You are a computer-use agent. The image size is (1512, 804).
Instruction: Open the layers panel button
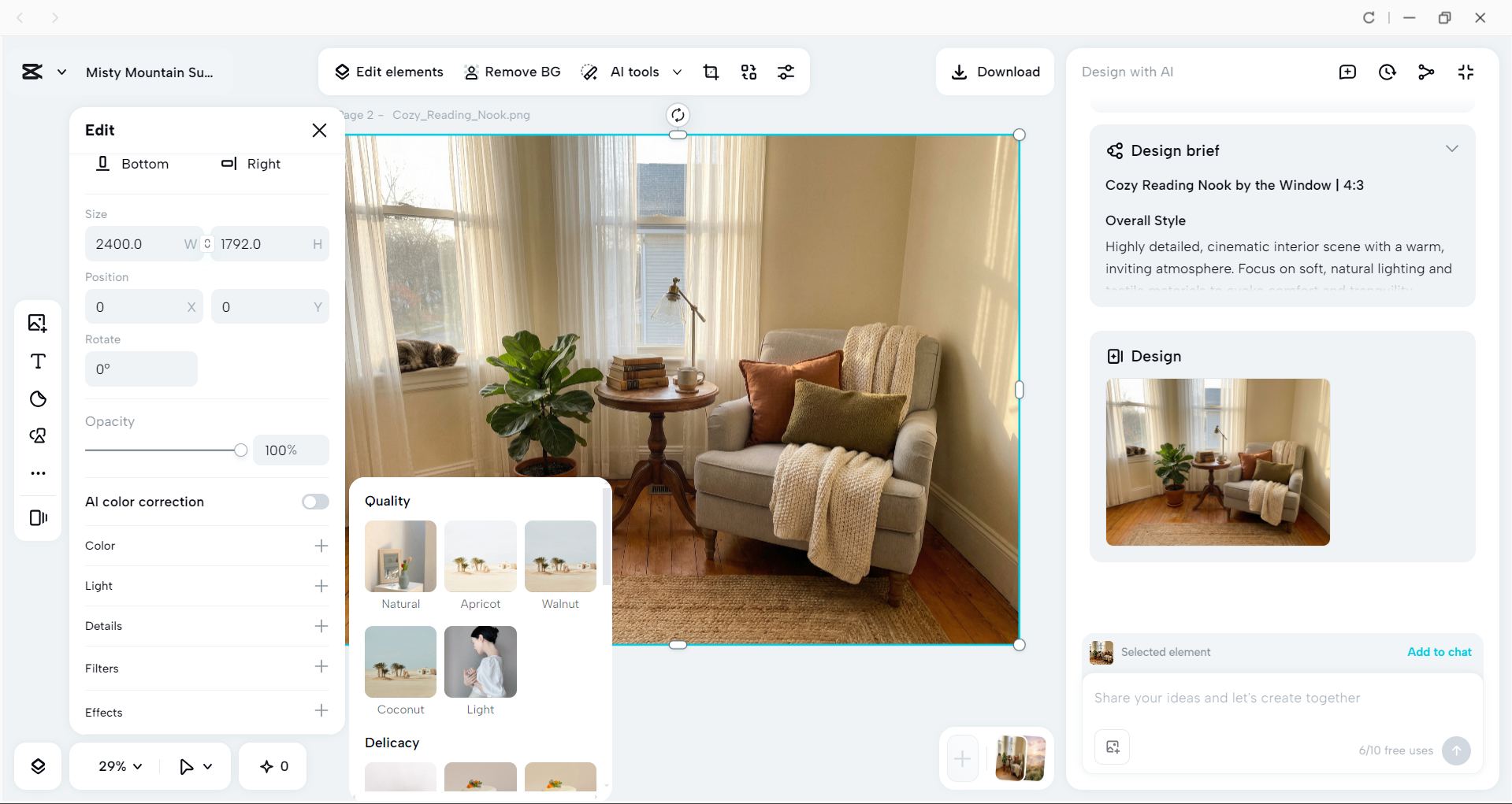tap(38, 766)
